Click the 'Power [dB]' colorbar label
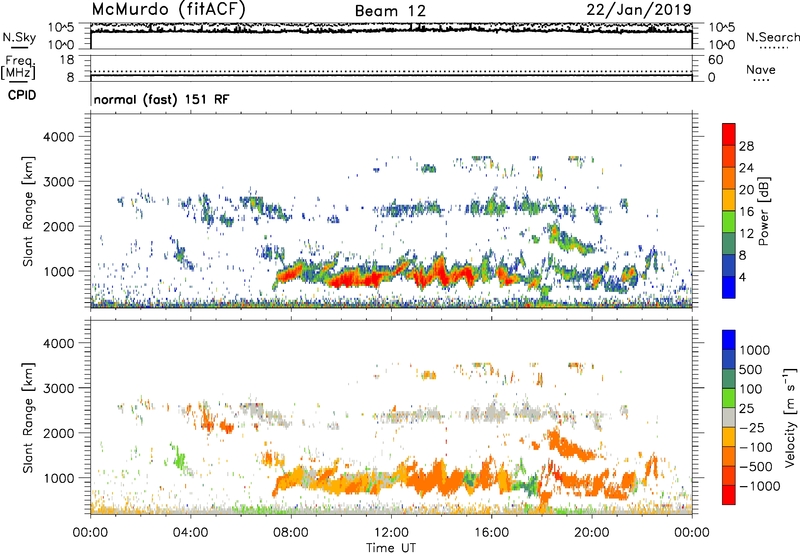The width and height of the screenshot is (800, 554). click(x=764, y=211)
